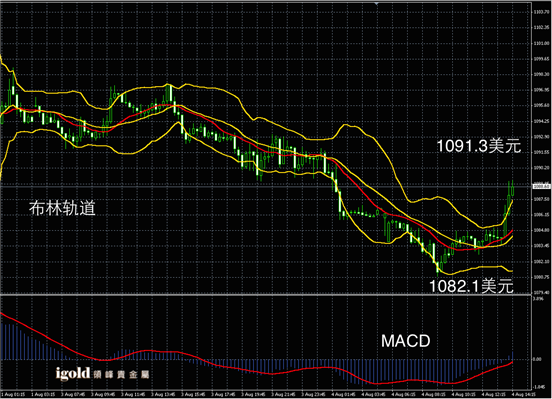Viewport: 552px width, 399px height.
Task: Click the igold logo watermark
Action: (73, 374)
